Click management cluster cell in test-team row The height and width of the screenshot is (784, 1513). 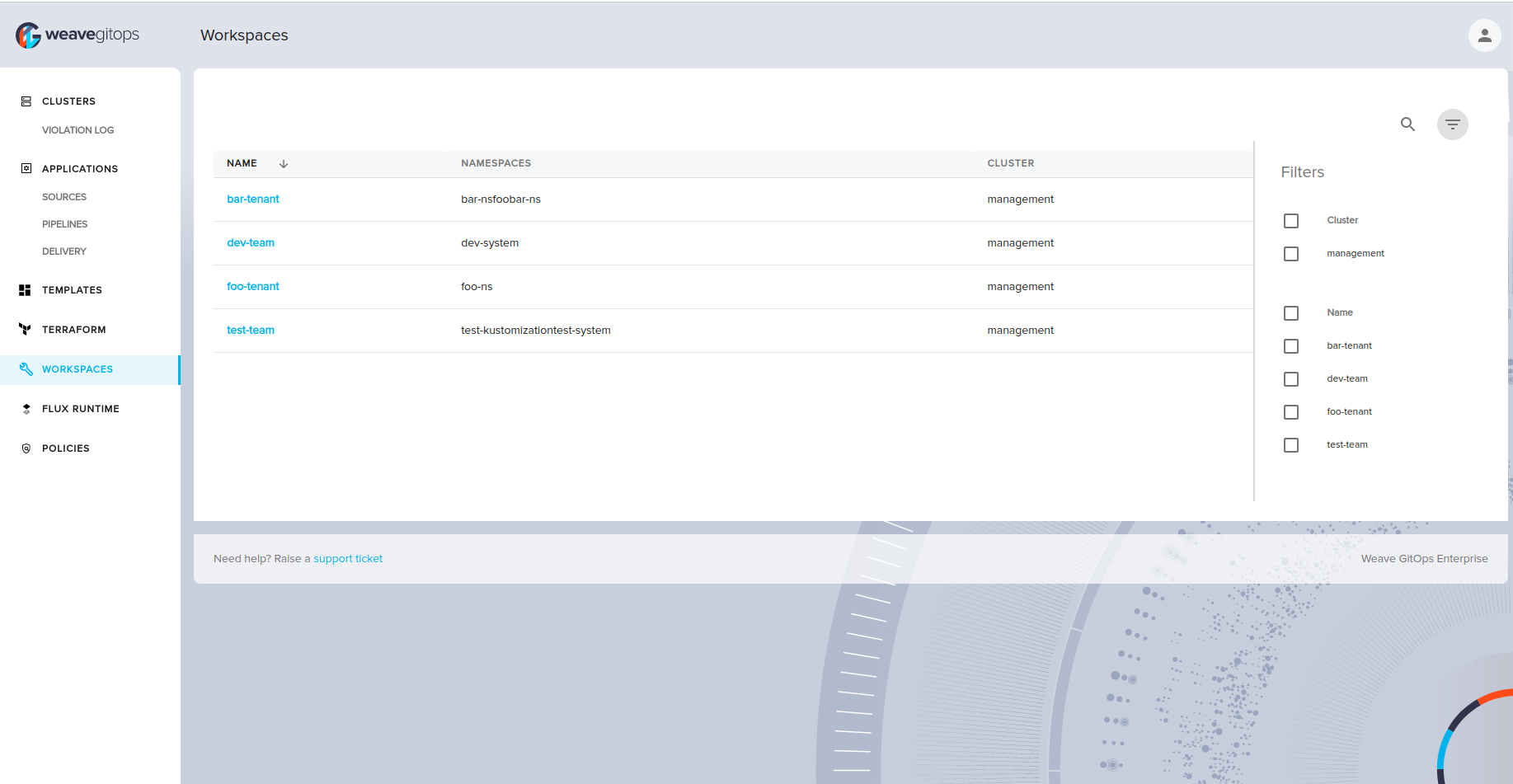tap(1021, 331)
